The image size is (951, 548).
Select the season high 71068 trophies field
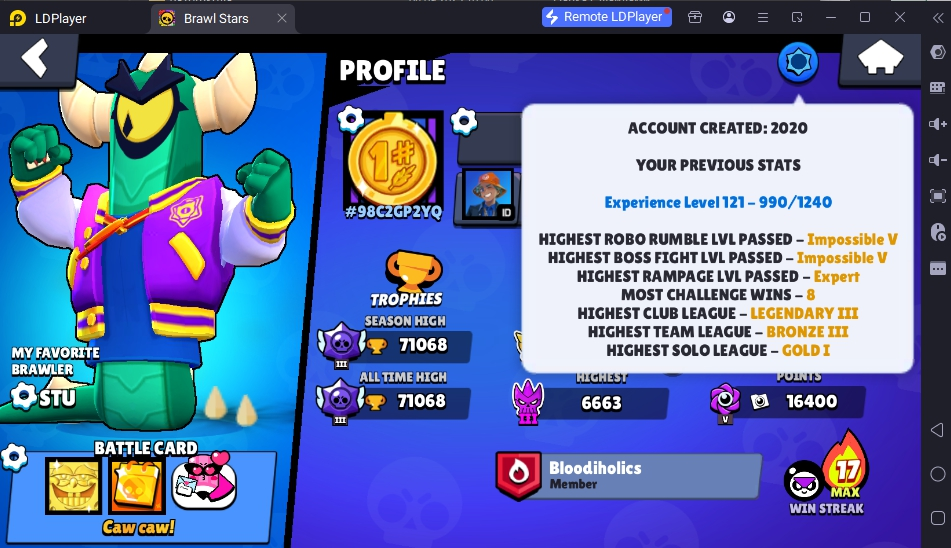[x=417, y=346]
